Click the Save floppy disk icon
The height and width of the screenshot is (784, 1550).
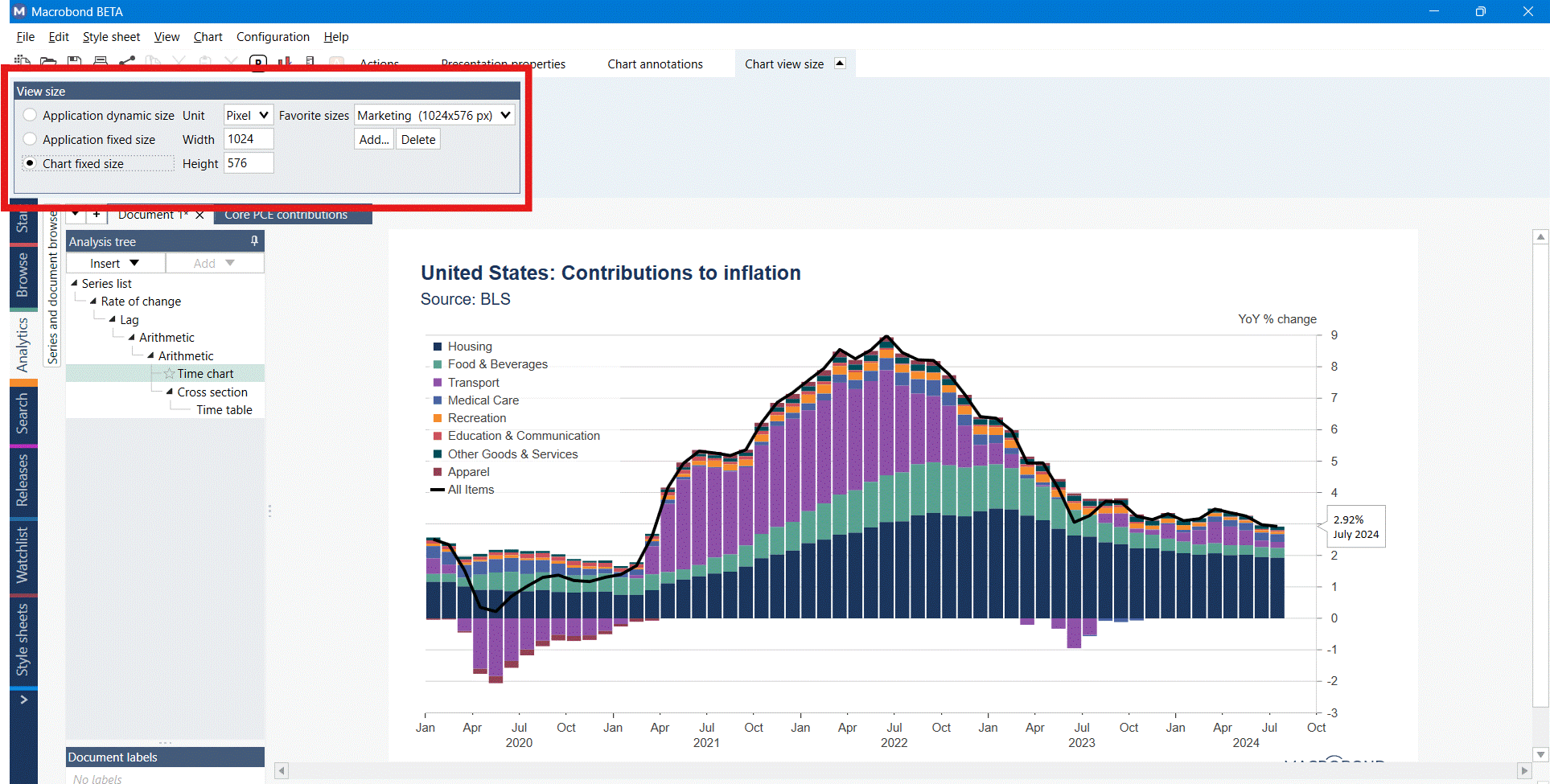pyautogui.click(x=75, y=61)
